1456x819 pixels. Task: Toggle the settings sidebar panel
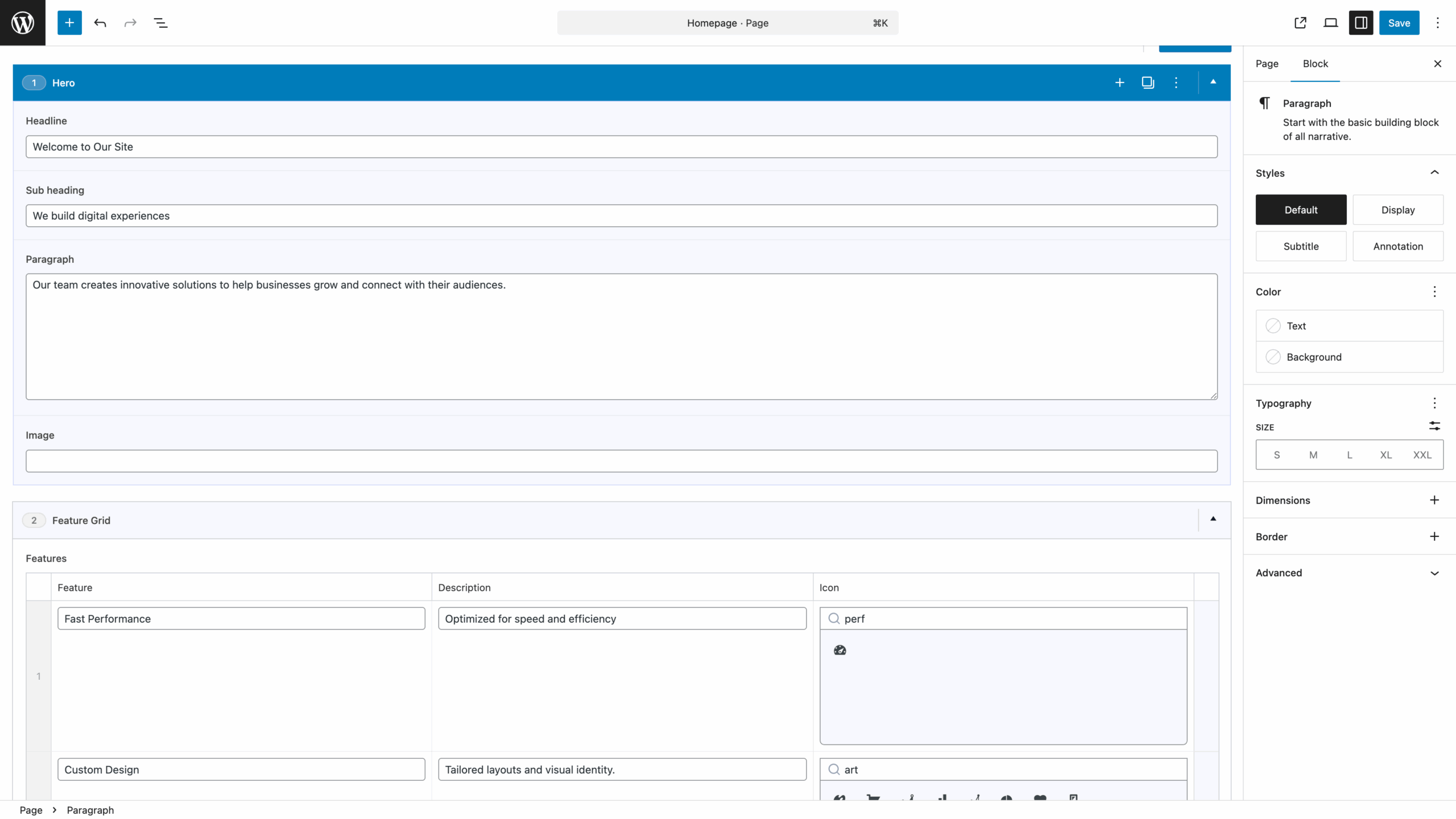1360,23
